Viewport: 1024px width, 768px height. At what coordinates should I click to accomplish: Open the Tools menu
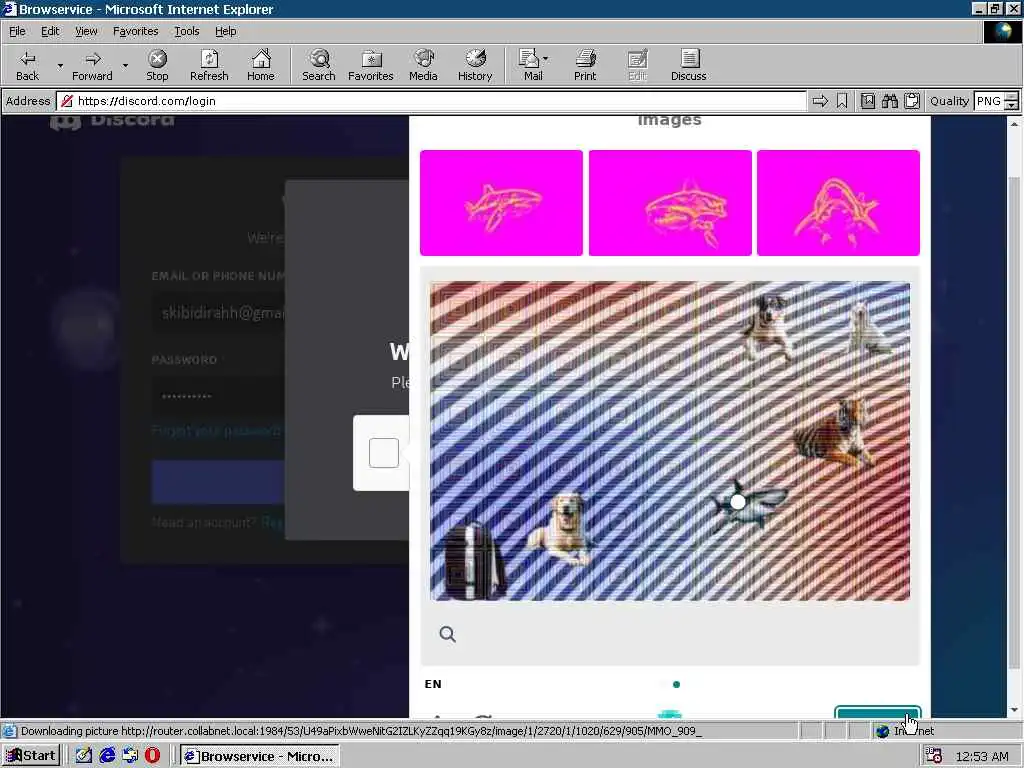(186, 31)
